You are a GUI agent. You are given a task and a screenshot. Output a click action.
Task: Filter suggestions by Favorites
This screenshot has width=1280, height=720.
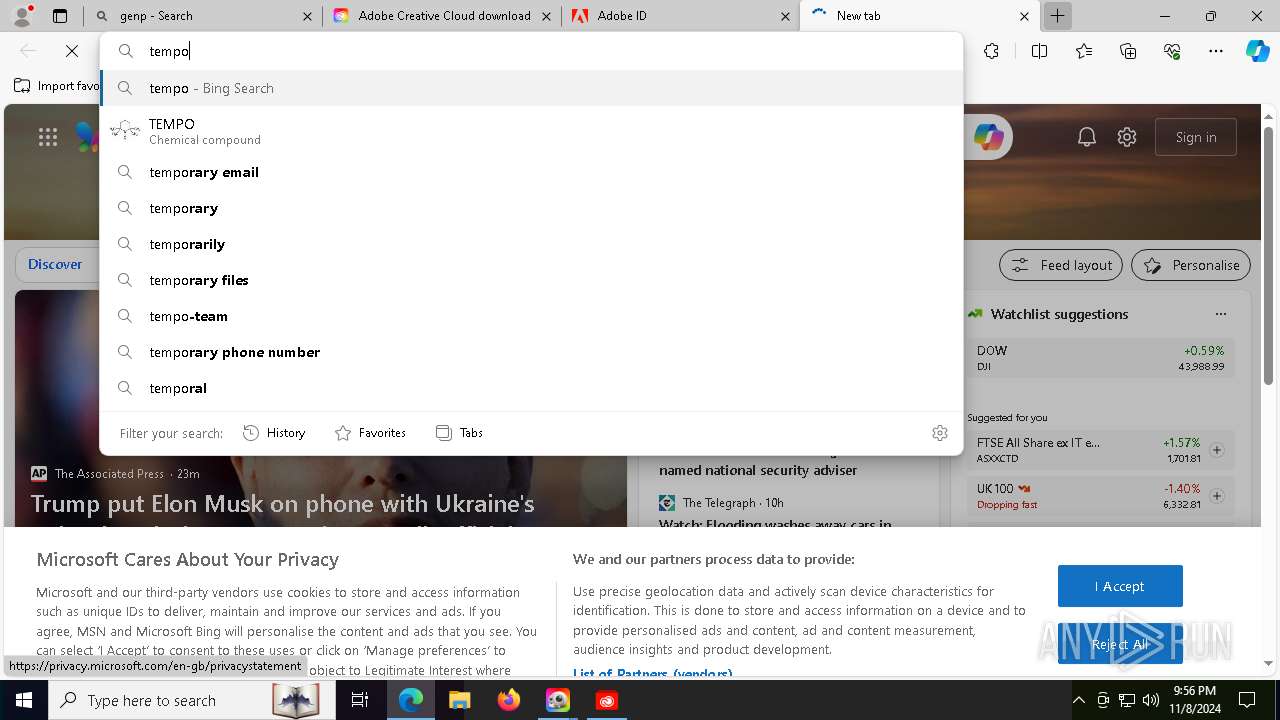[x=370, y=433]
